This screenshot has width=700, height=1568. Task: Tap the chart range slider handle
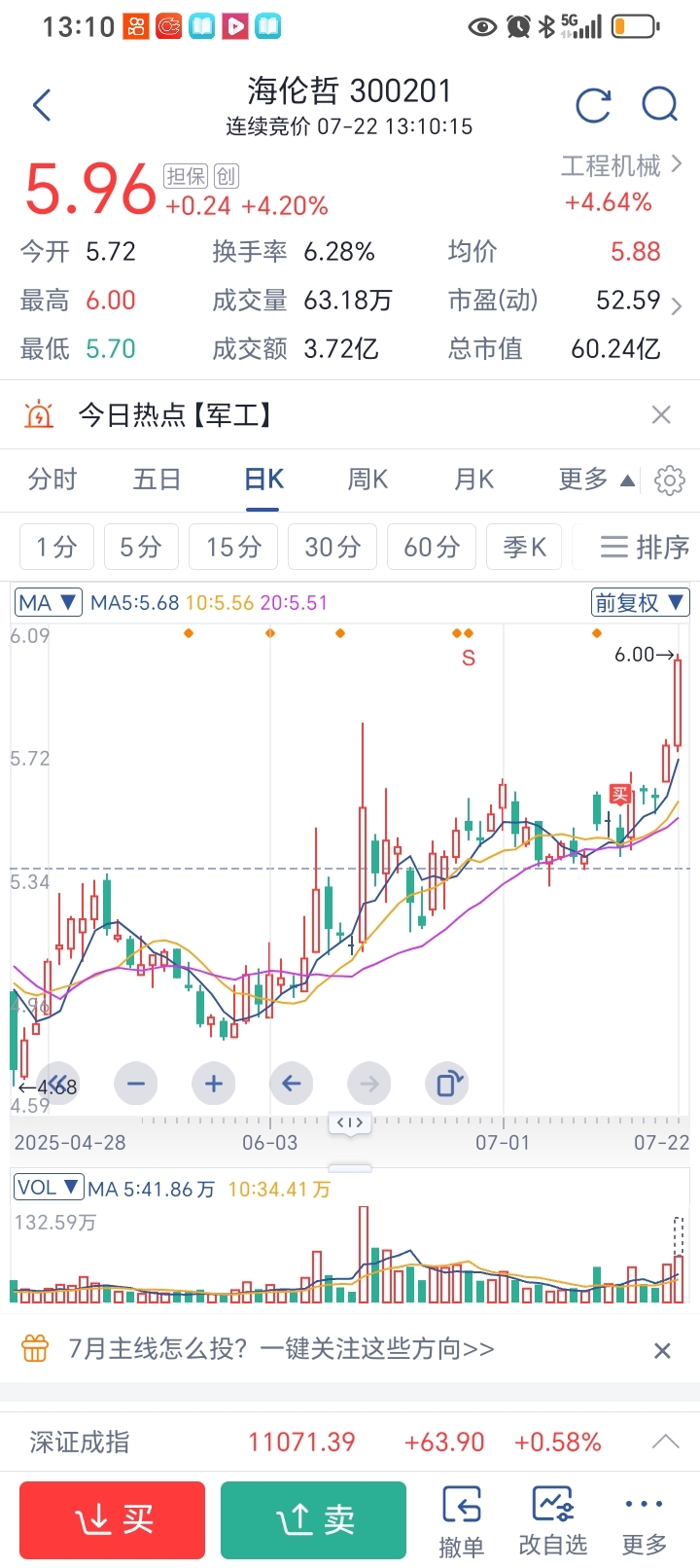click(350, 1123)
